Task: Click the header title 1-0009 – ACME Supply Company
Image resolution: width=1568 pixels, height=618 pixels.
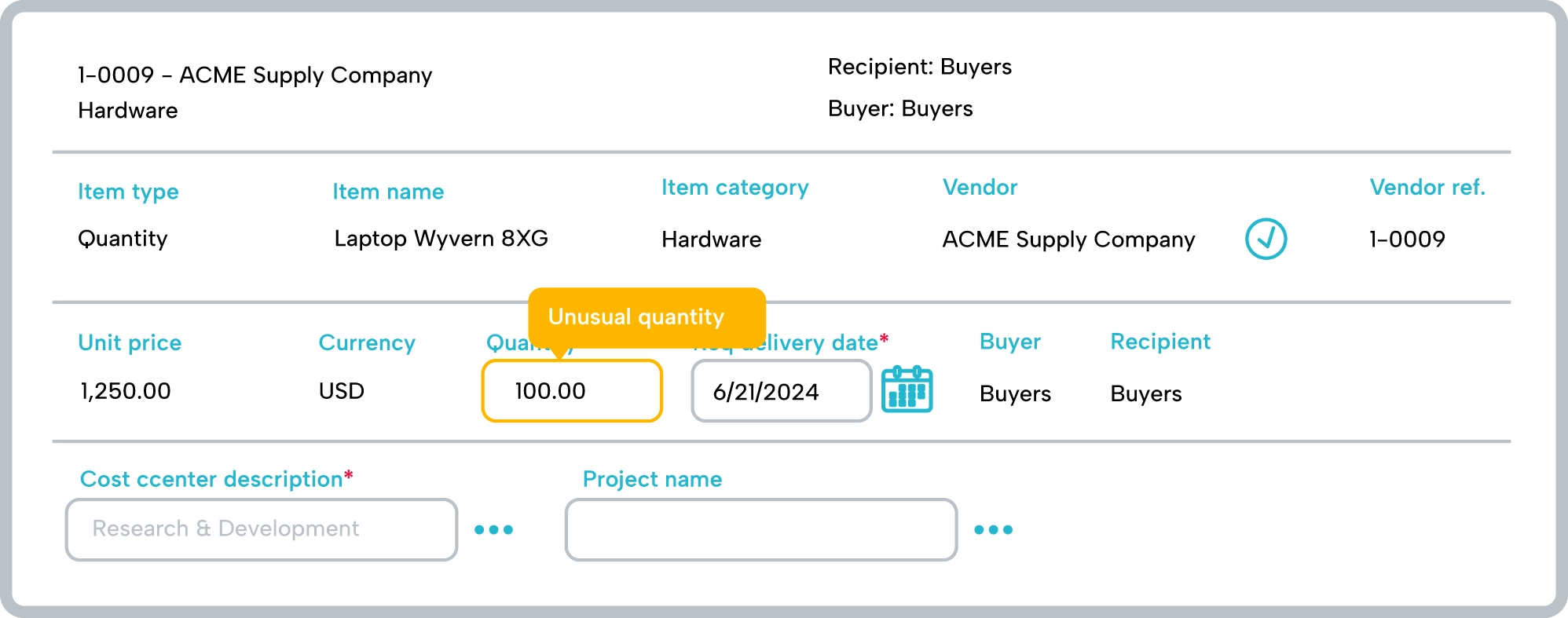Action: (255, 75)
